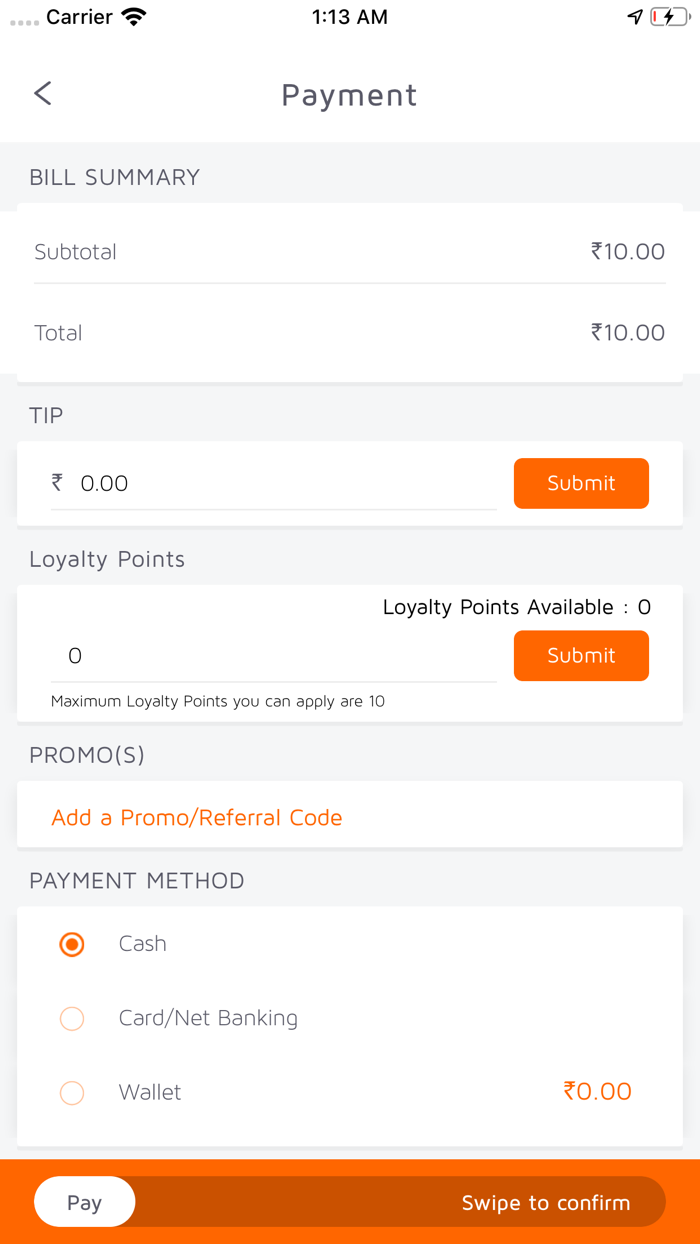700x1244 pixels.
Task: Submit the tip amount
Action: [x=581, y=483]
